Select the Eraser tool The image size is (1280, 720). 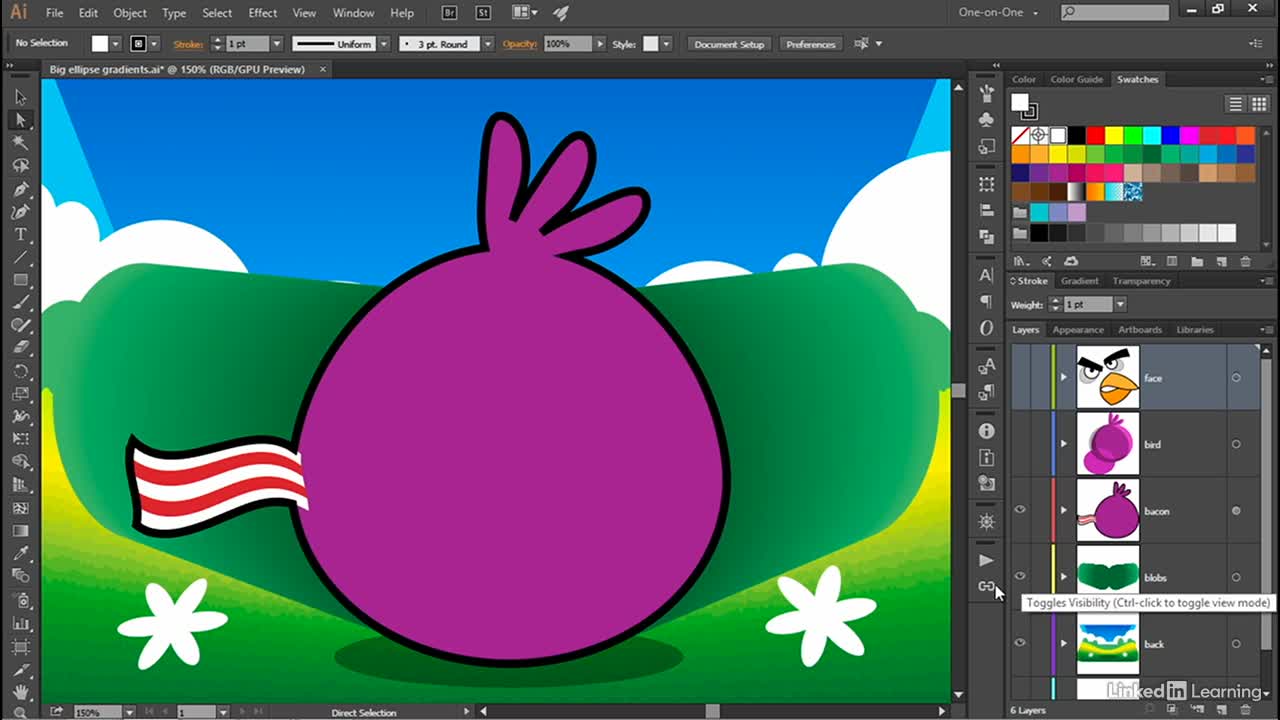(20, 349)
